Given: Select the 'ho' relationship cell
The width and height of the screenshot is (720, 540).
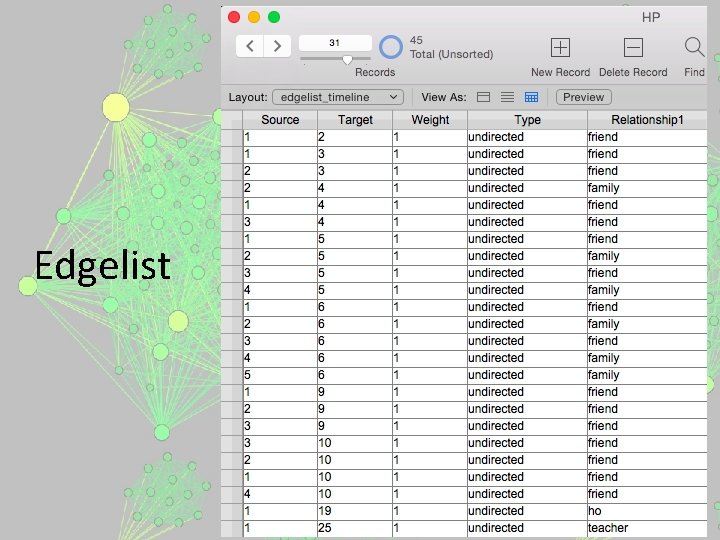Looking at the screenshot, I should pos(647,511).
